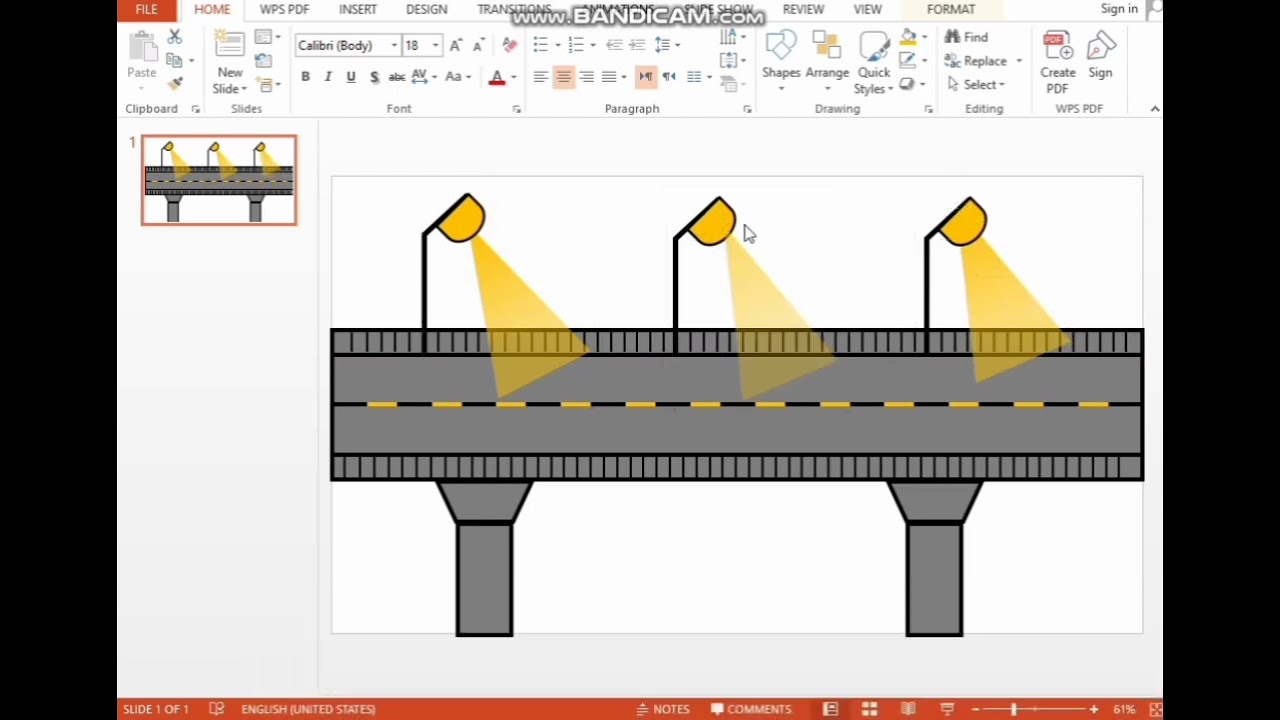Switch to Reading View icon
This screenshot has width=1280, height=720.
(x=908, y=709)
